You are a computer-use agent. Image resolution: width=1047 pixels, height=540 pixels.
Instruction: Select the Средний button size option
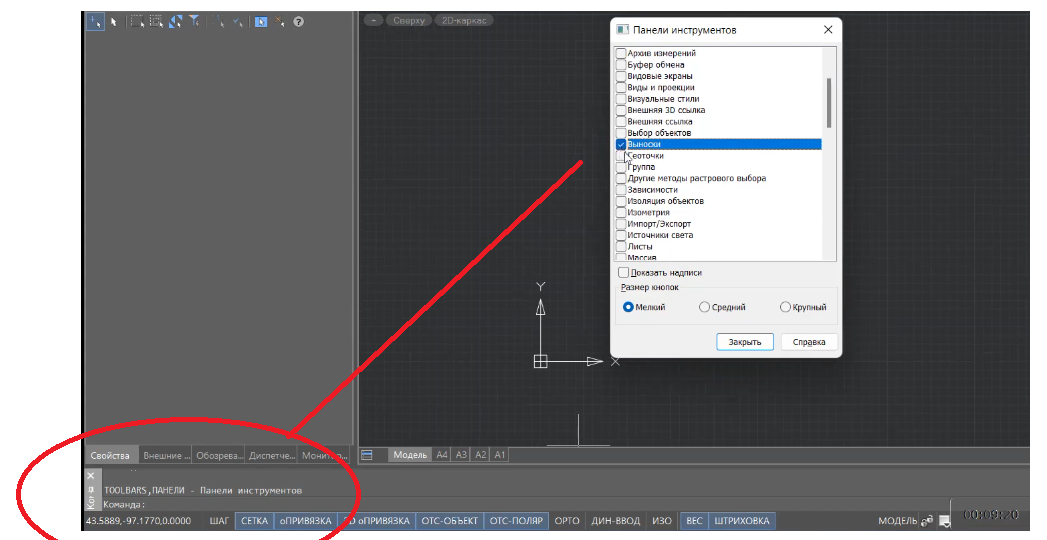pos(704,307)
